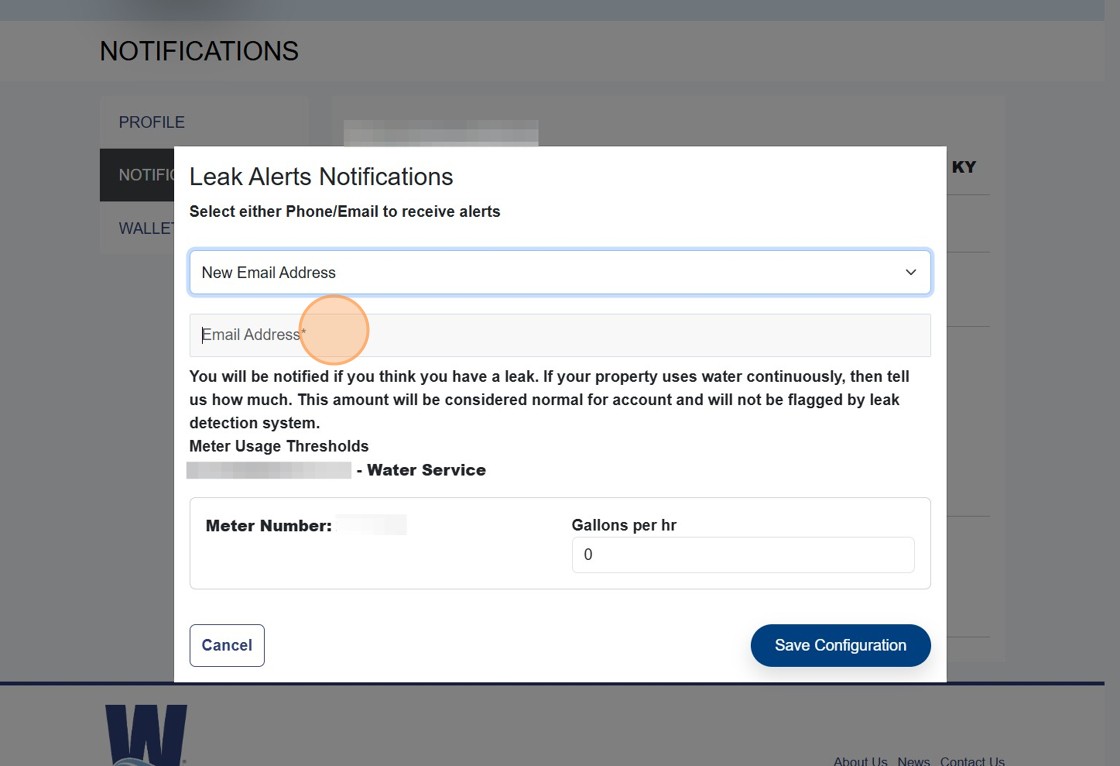Open the News page
The height and width of the screenshot is (766, 1120).
pyautogui.click(x=913, y=760)
